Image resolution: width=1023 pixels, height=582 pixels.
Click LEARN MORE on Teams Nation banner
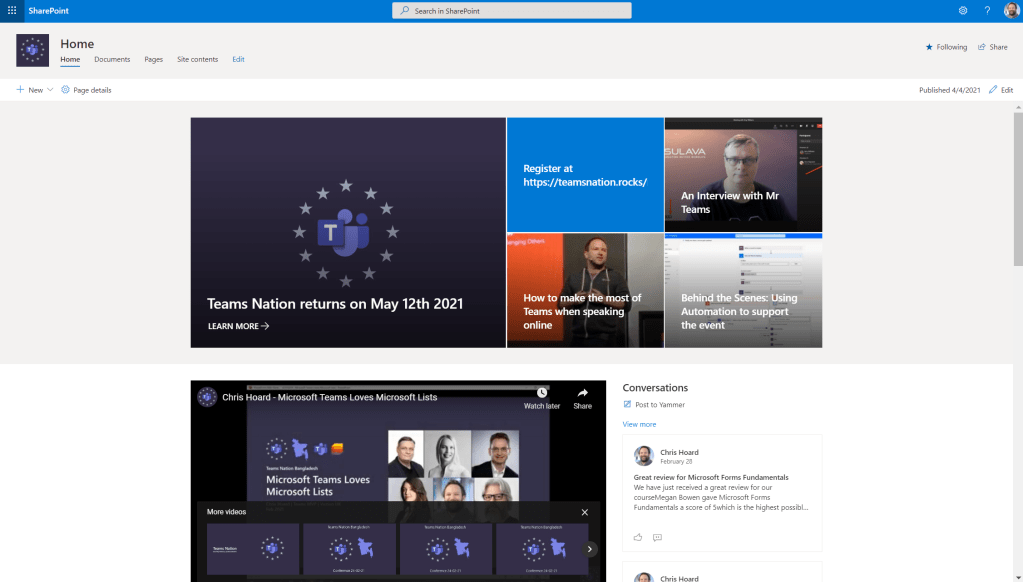tap(238, 326)
